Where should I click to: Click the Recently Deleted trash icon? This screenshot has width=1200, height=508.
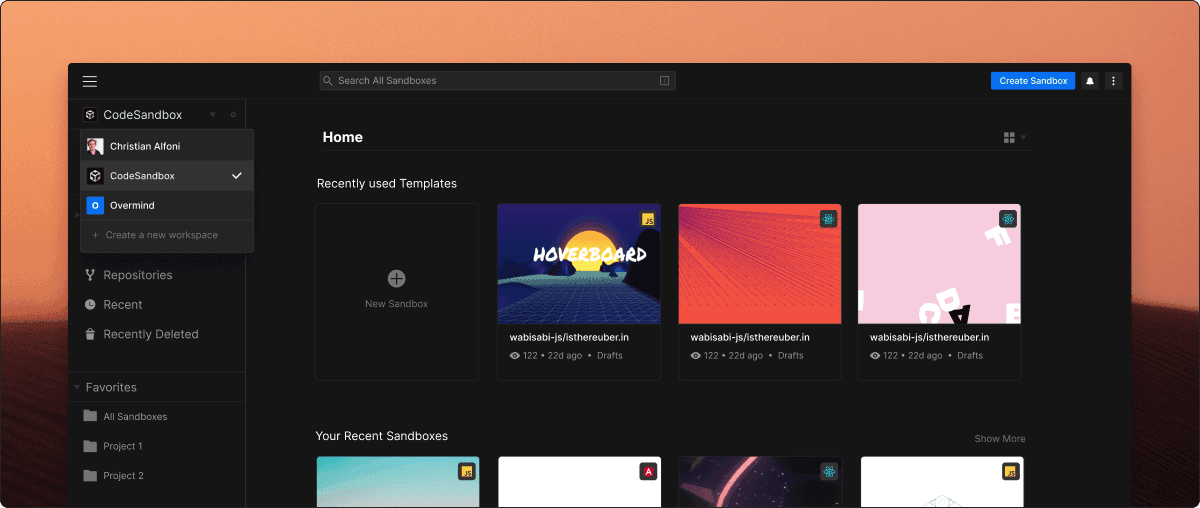point(90,334)
